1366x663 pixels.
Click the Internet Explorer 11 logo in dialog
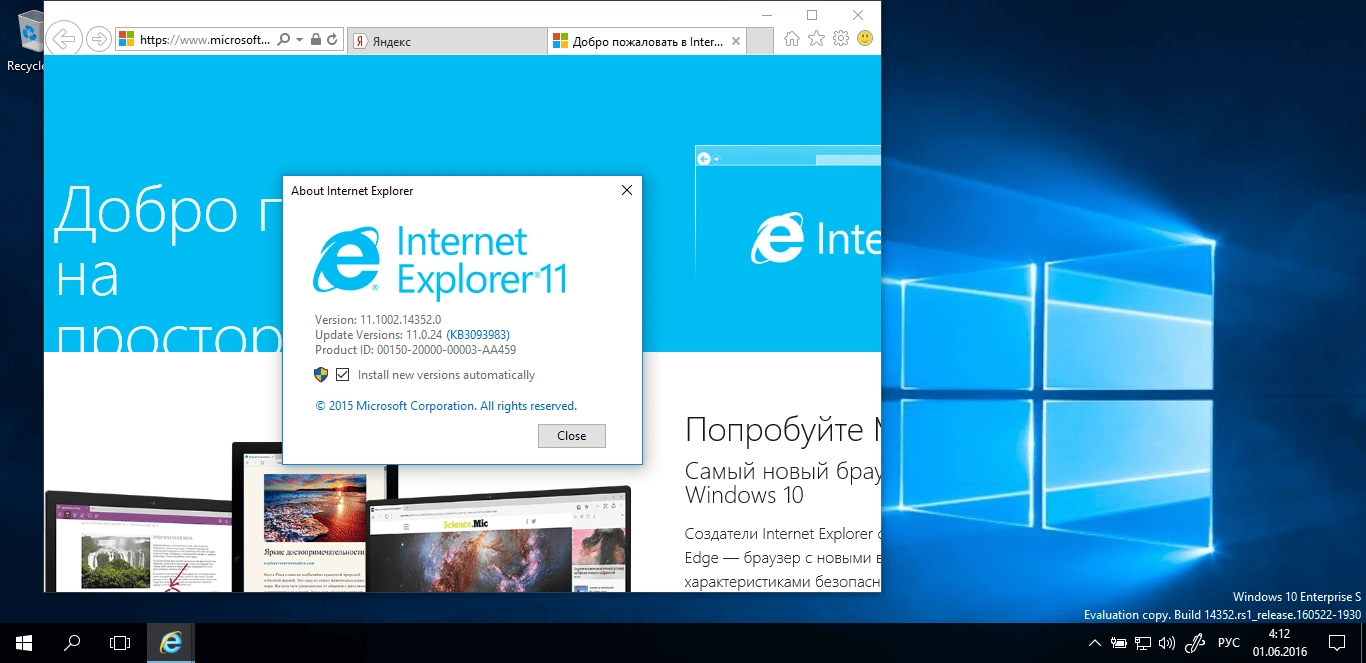(x=440, y=263)
